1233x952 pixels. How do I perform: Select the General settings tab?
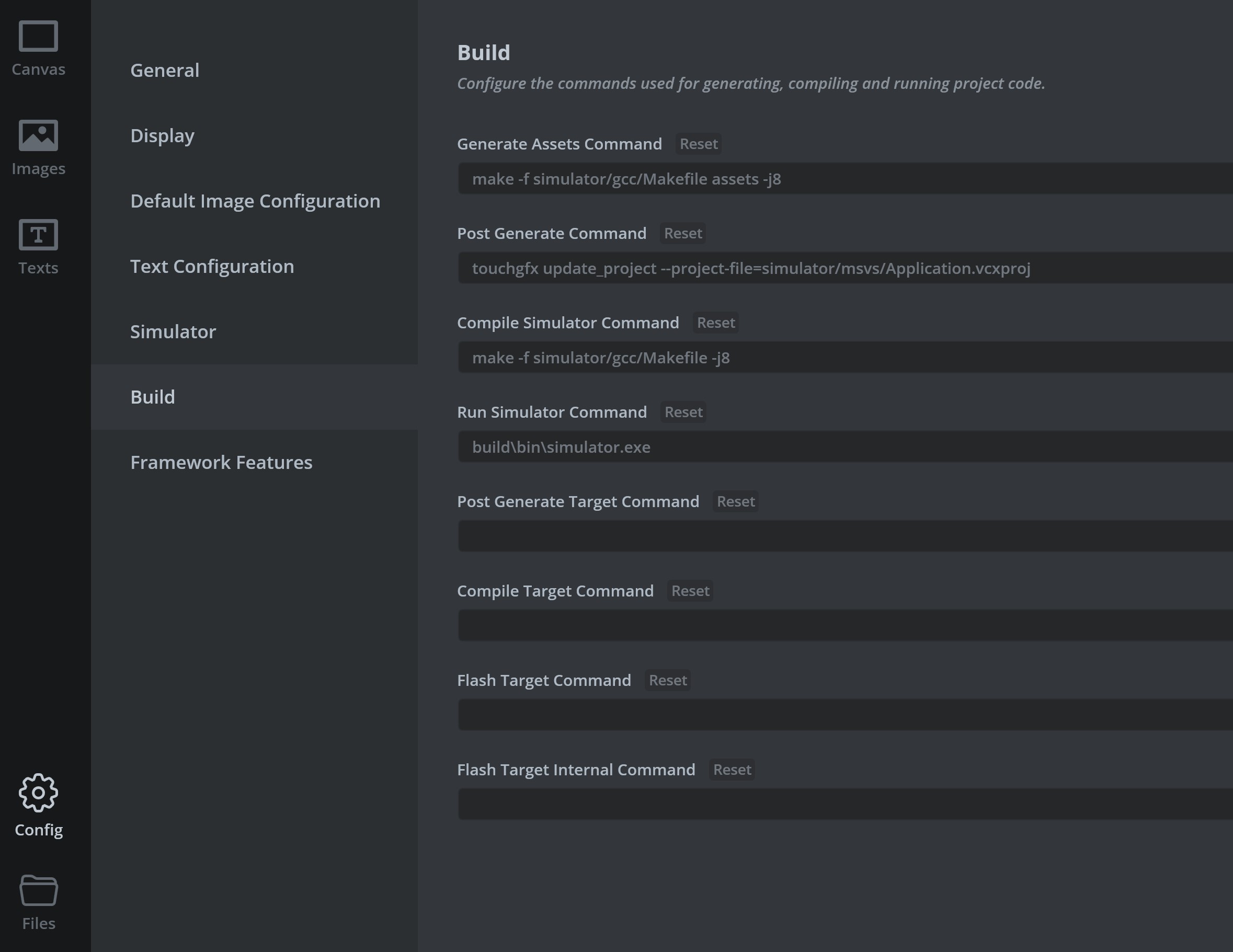click(164, 71)
